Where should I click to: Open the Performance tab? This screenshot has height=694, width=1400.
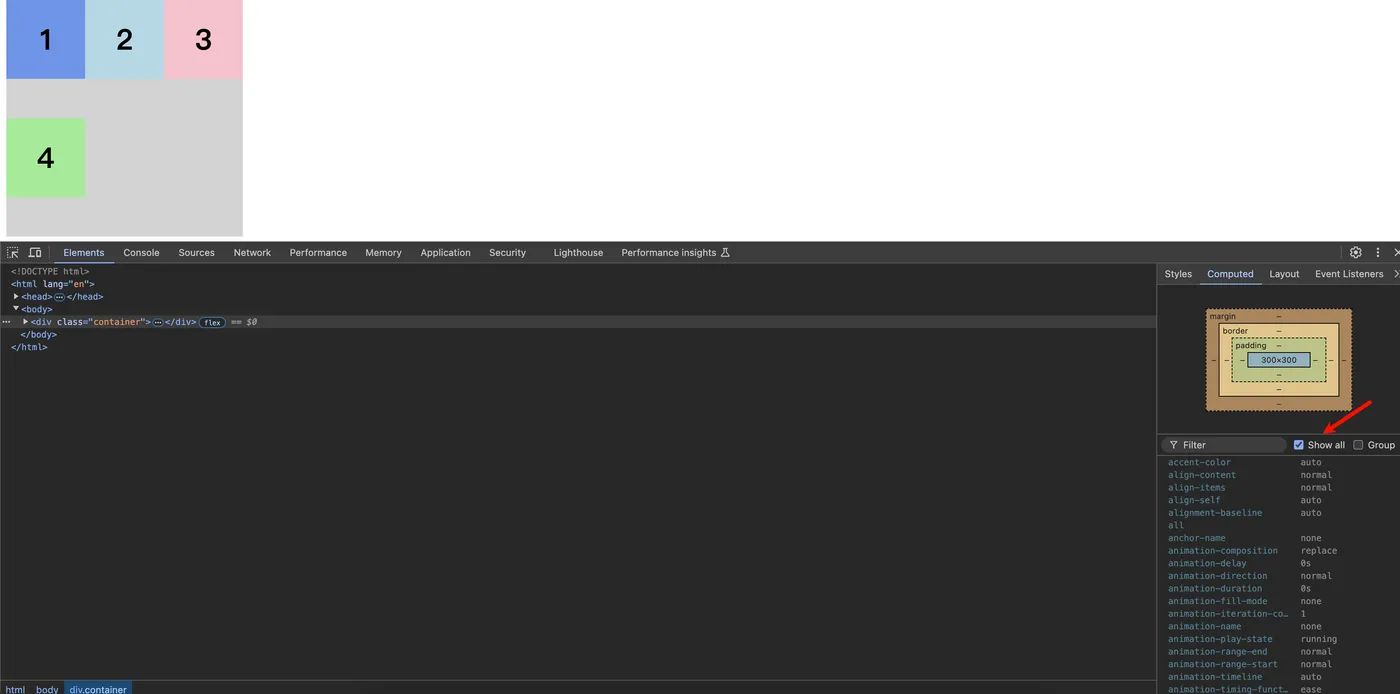[318, 253]
